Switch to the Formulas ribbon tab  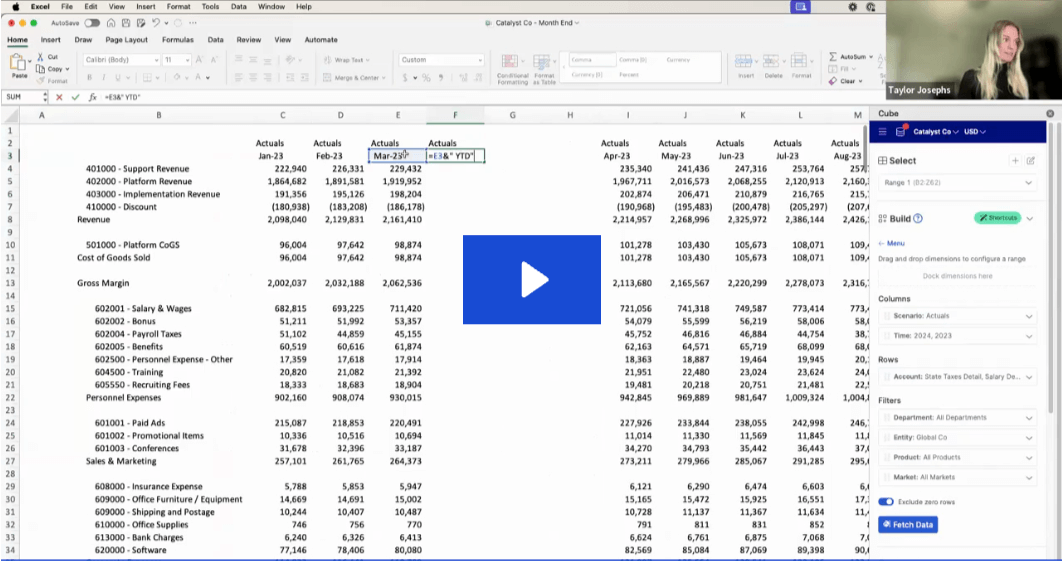point(178,40)
